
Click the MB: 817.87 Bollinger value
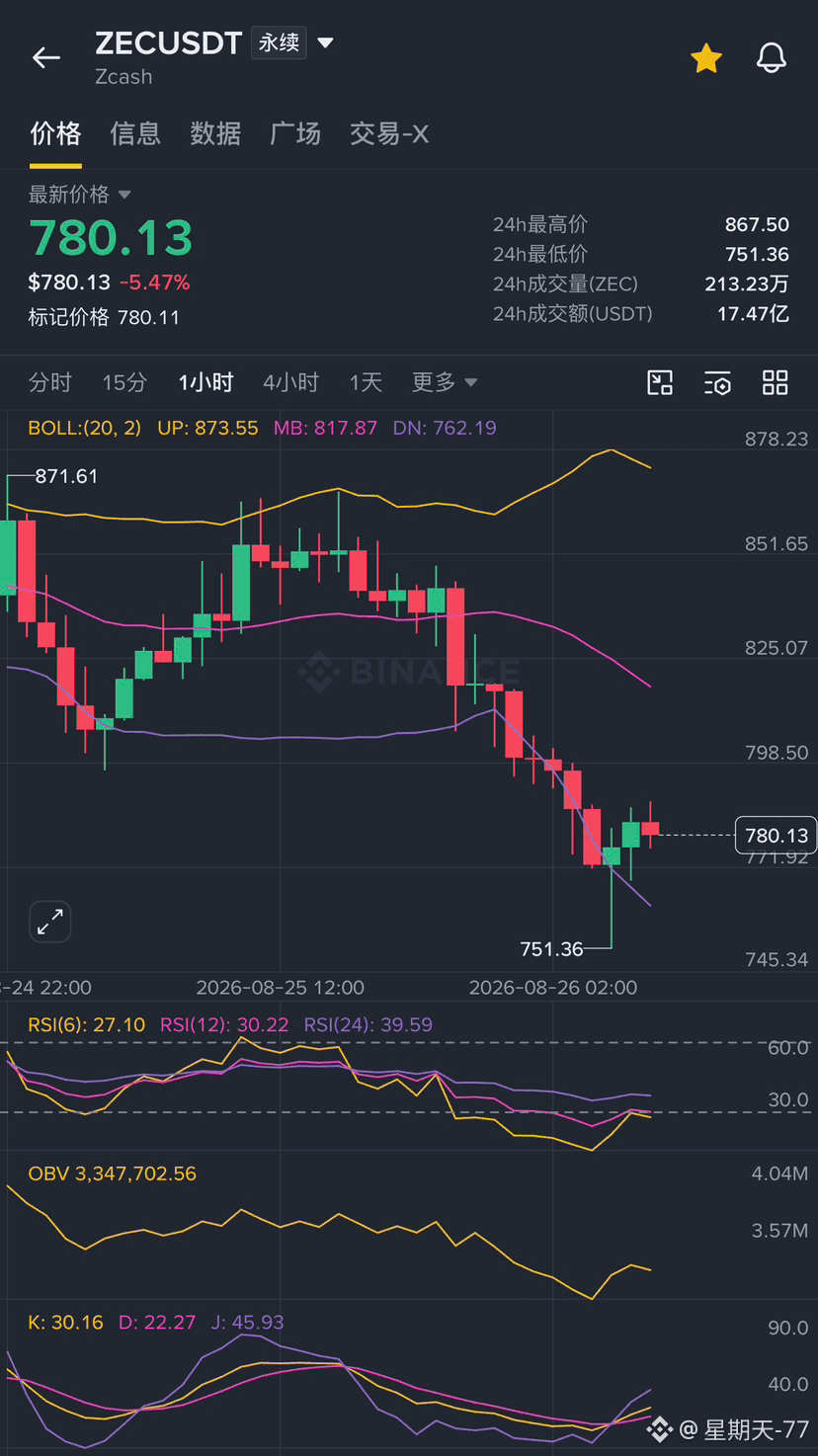(x=325, y=428)
